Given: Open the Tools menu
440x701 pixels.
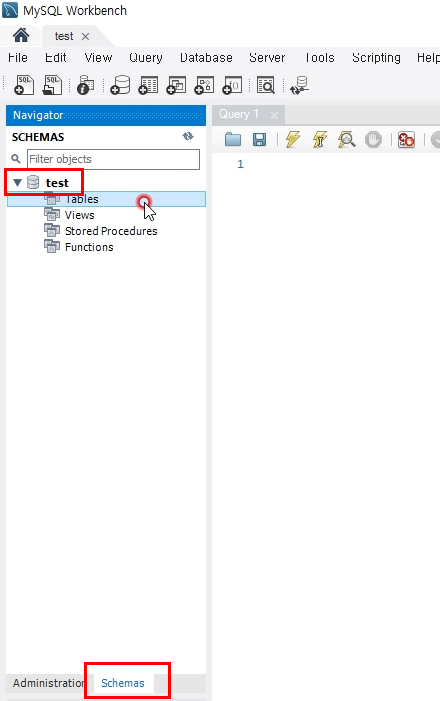Looking at the screenshot, I should click(320, 58).
